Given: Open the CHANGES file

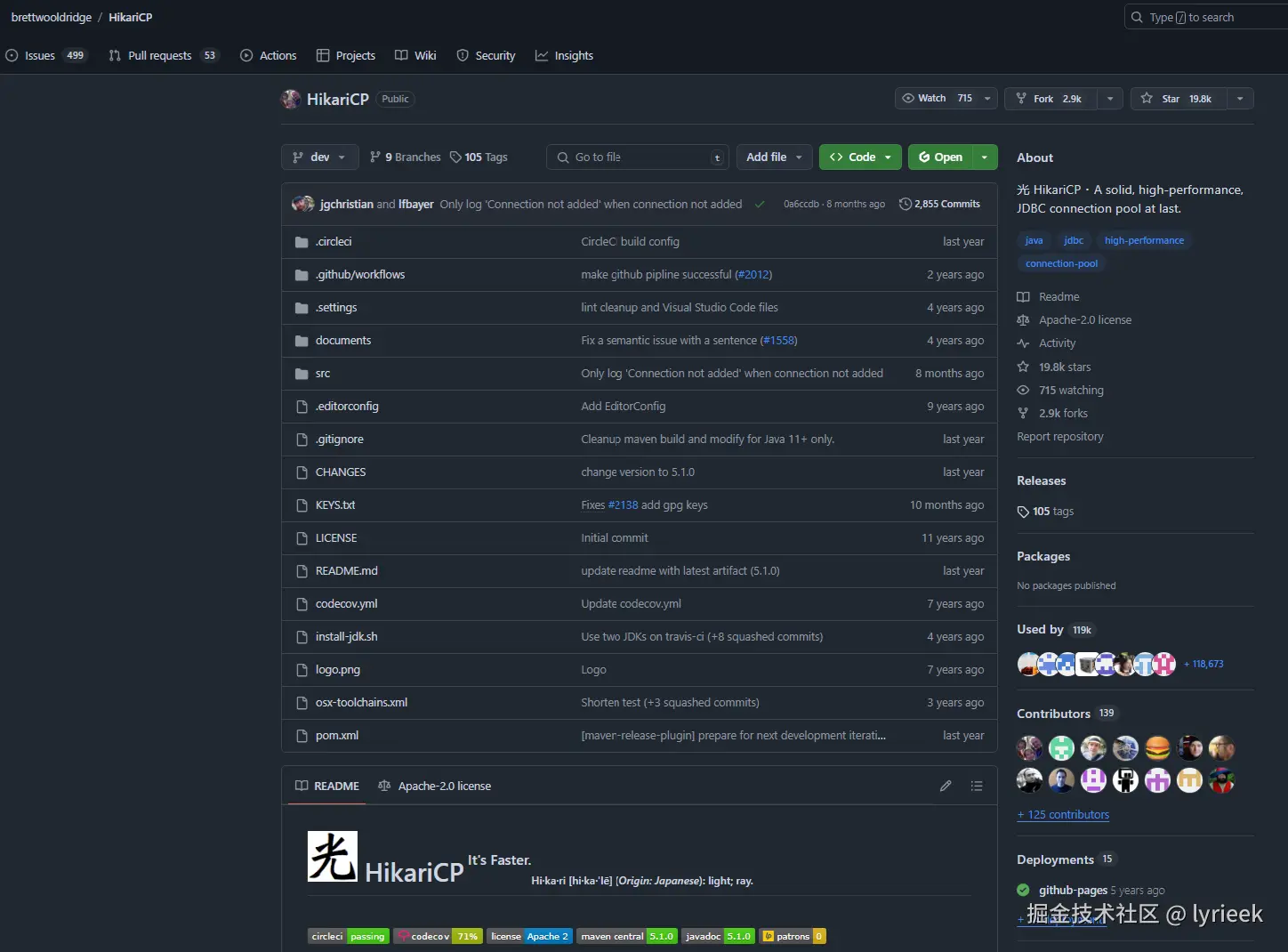Looking at the screenshot, I should [341, 472].
